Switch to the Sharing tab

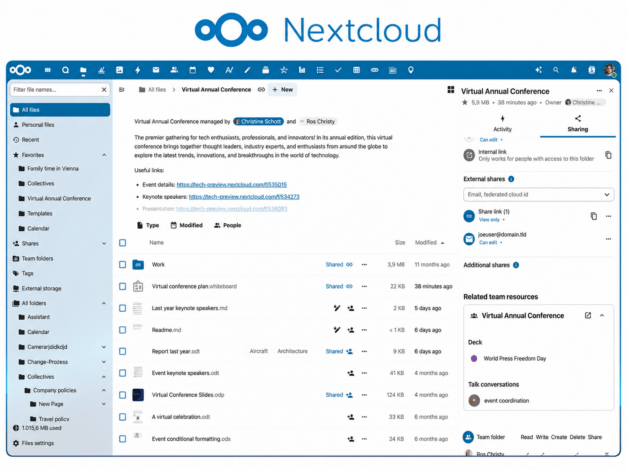point(578,124)
